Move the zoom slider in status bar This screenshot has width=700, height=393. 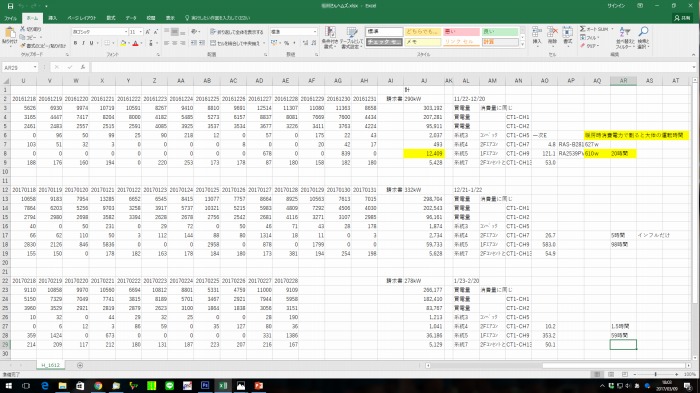point(655,374)
